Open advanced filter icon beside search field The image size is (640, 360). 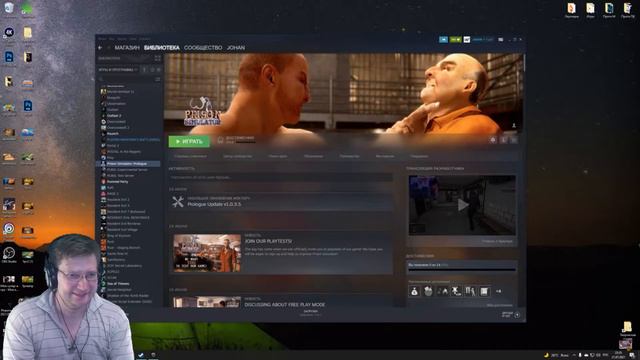[158, 79]
